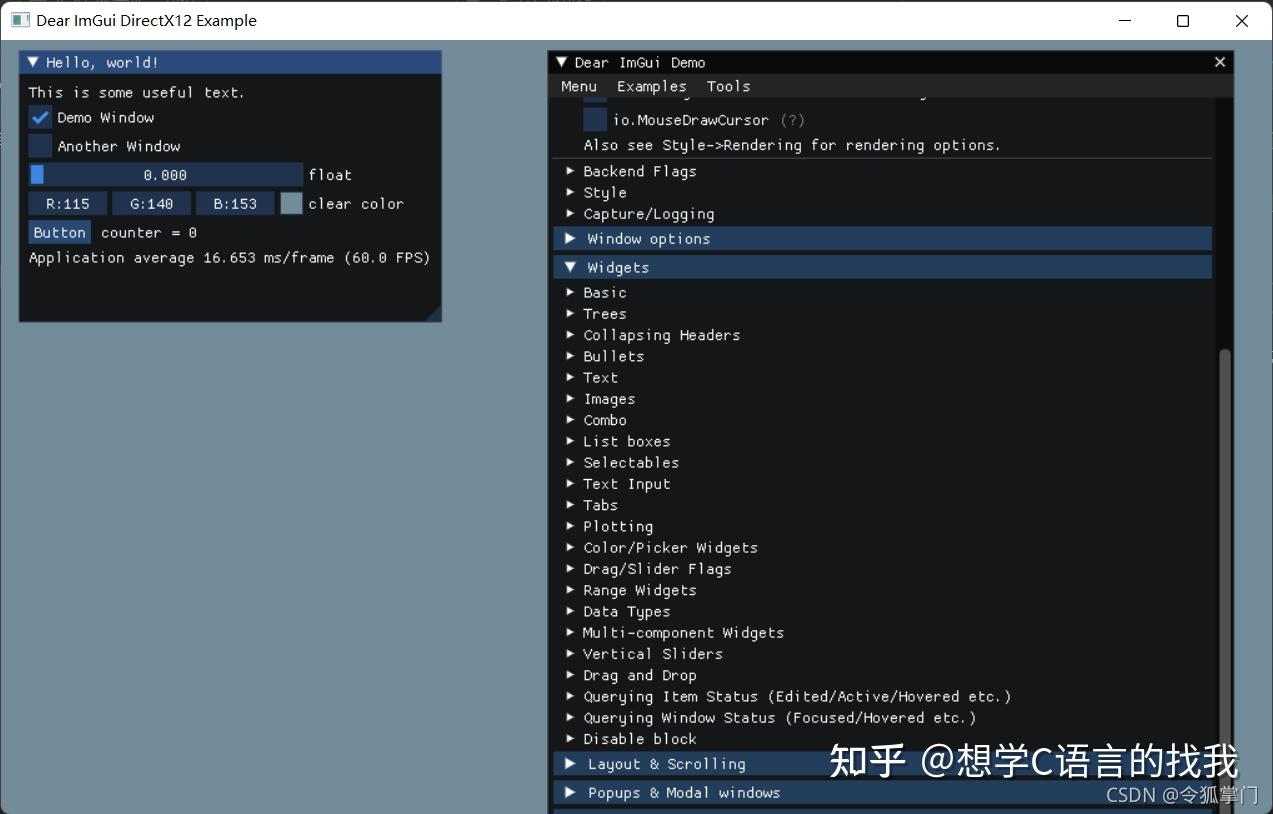Enable the Another Window checkbox

[x=38, y=146]
